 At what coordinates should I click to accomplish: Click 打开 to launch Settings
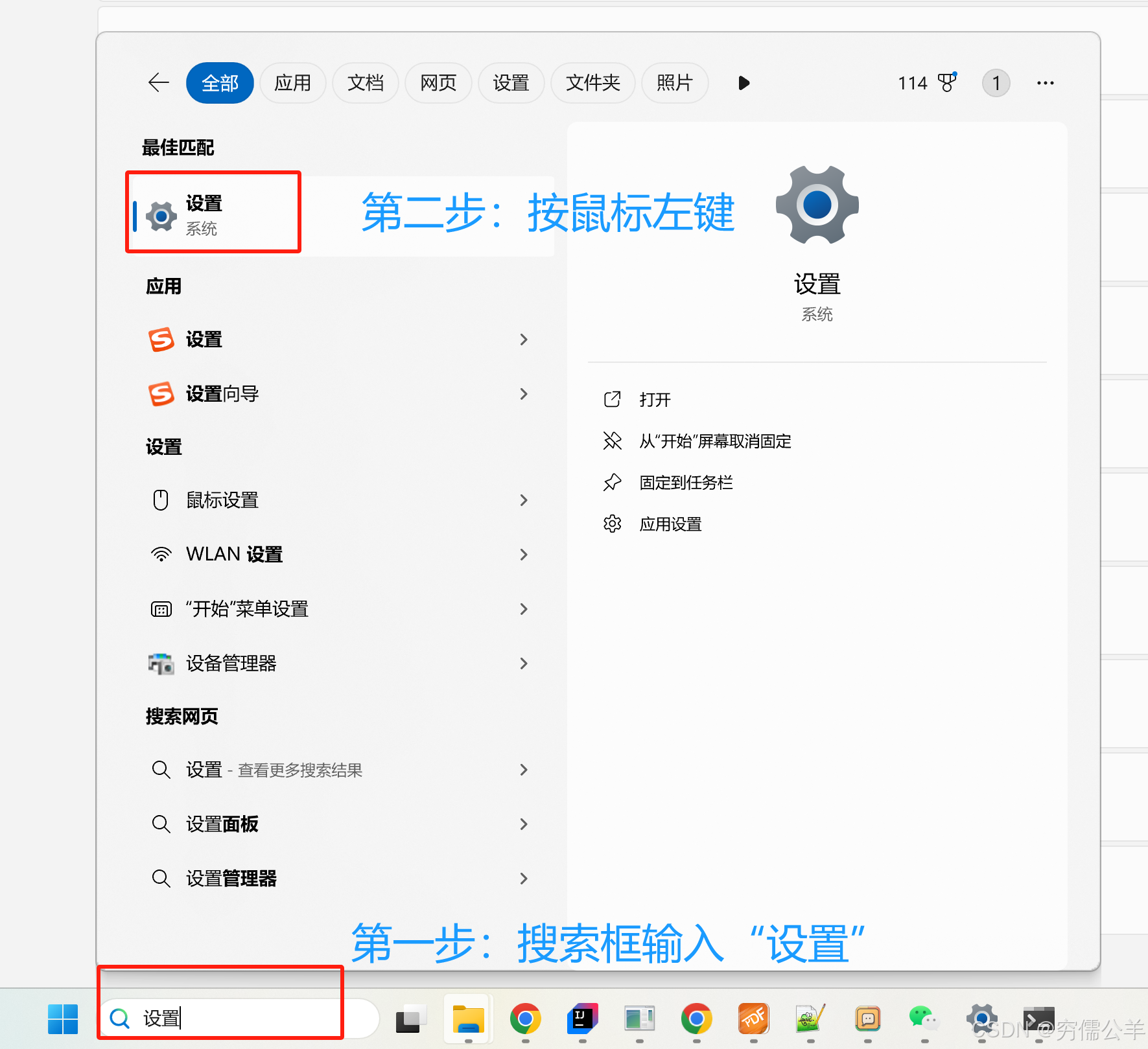click(655, 400)
